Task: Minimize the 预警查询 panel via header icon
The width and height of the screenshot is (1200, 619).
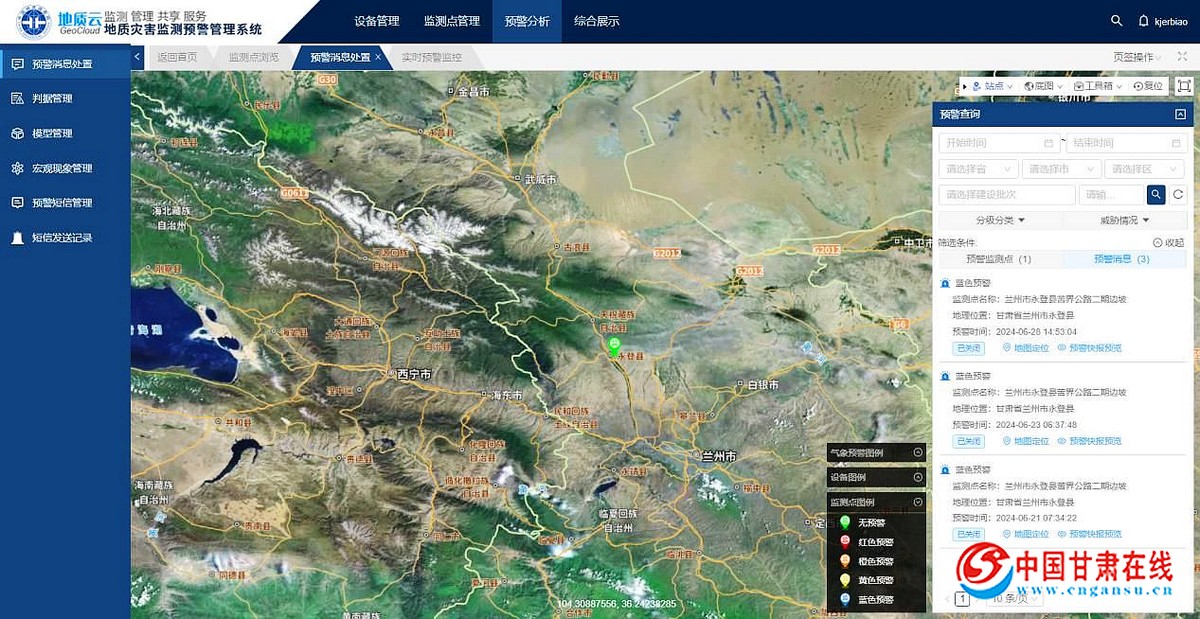Action: coord(1180,115)
